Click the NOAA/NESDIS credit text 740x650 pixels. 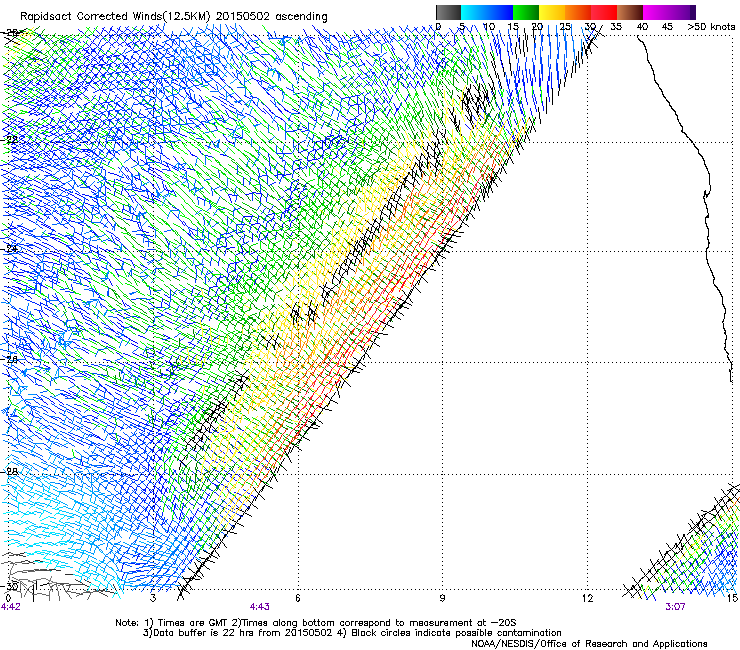(x=589, y=644)
